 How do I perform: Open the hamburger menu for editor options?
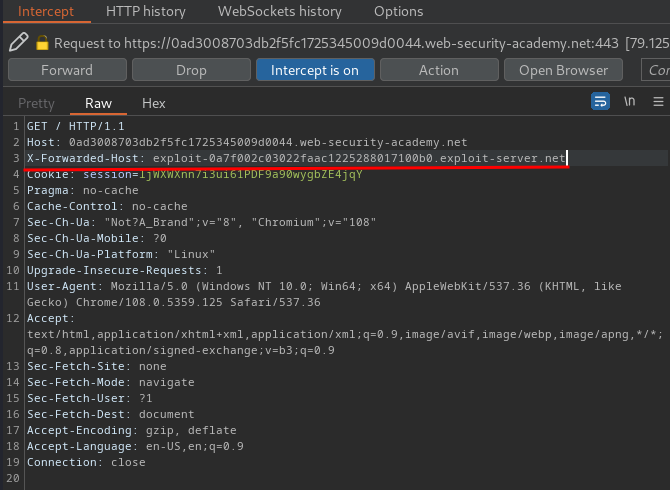(658, 102)
